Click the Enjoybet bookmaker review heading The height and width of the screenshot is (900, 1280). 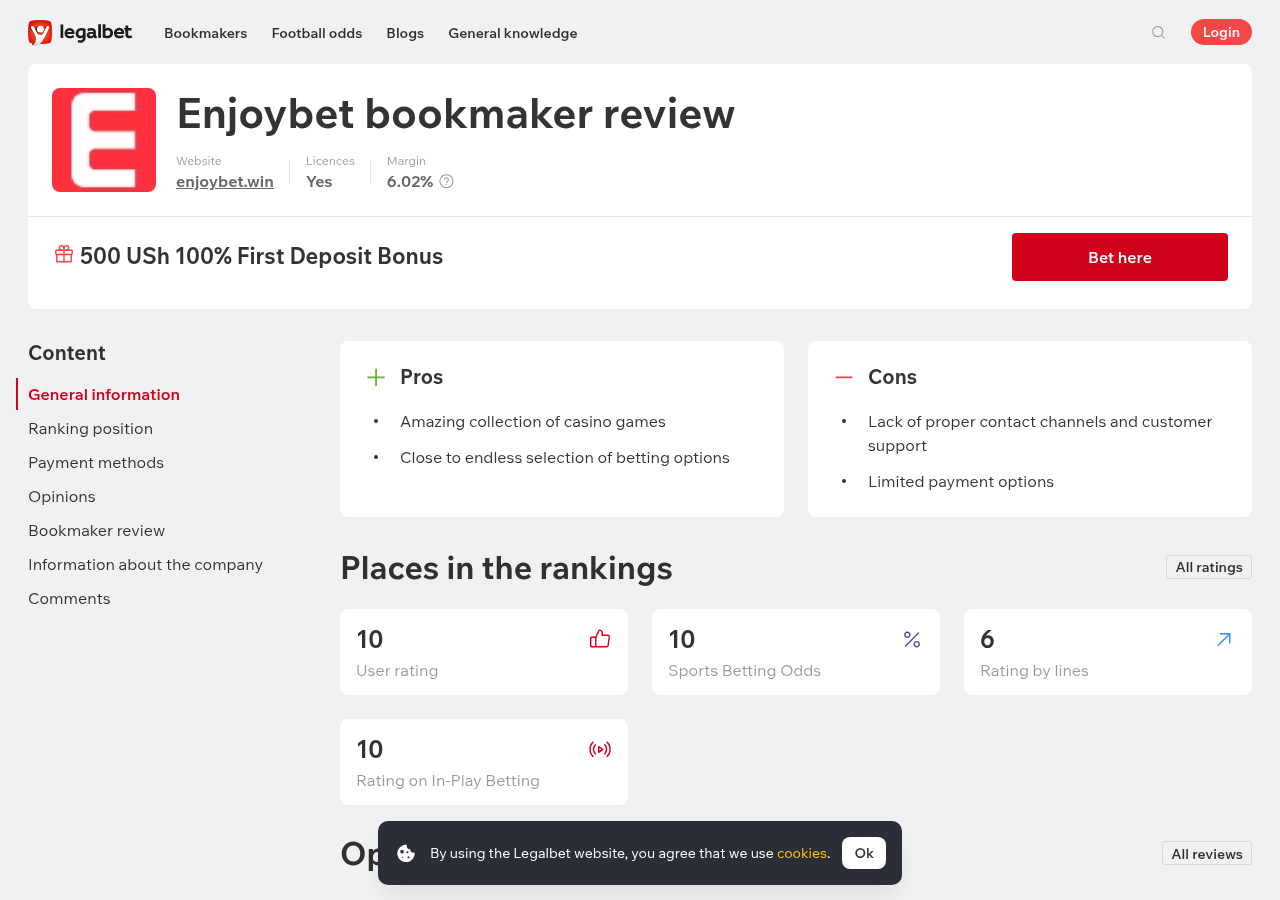pyautogui.click(x=456, y=114)
